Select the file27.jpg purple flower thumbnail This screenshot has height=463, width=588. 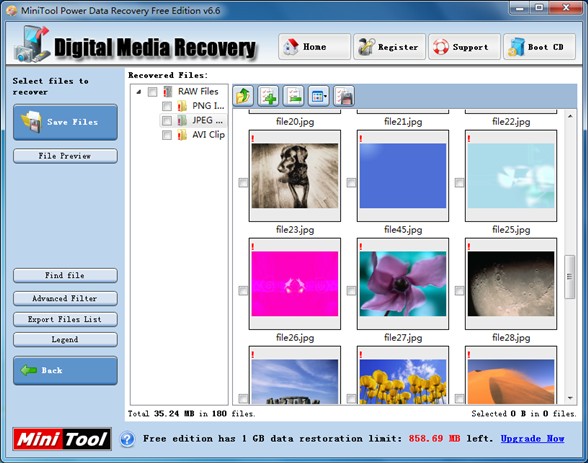click(x=403, y=284)
